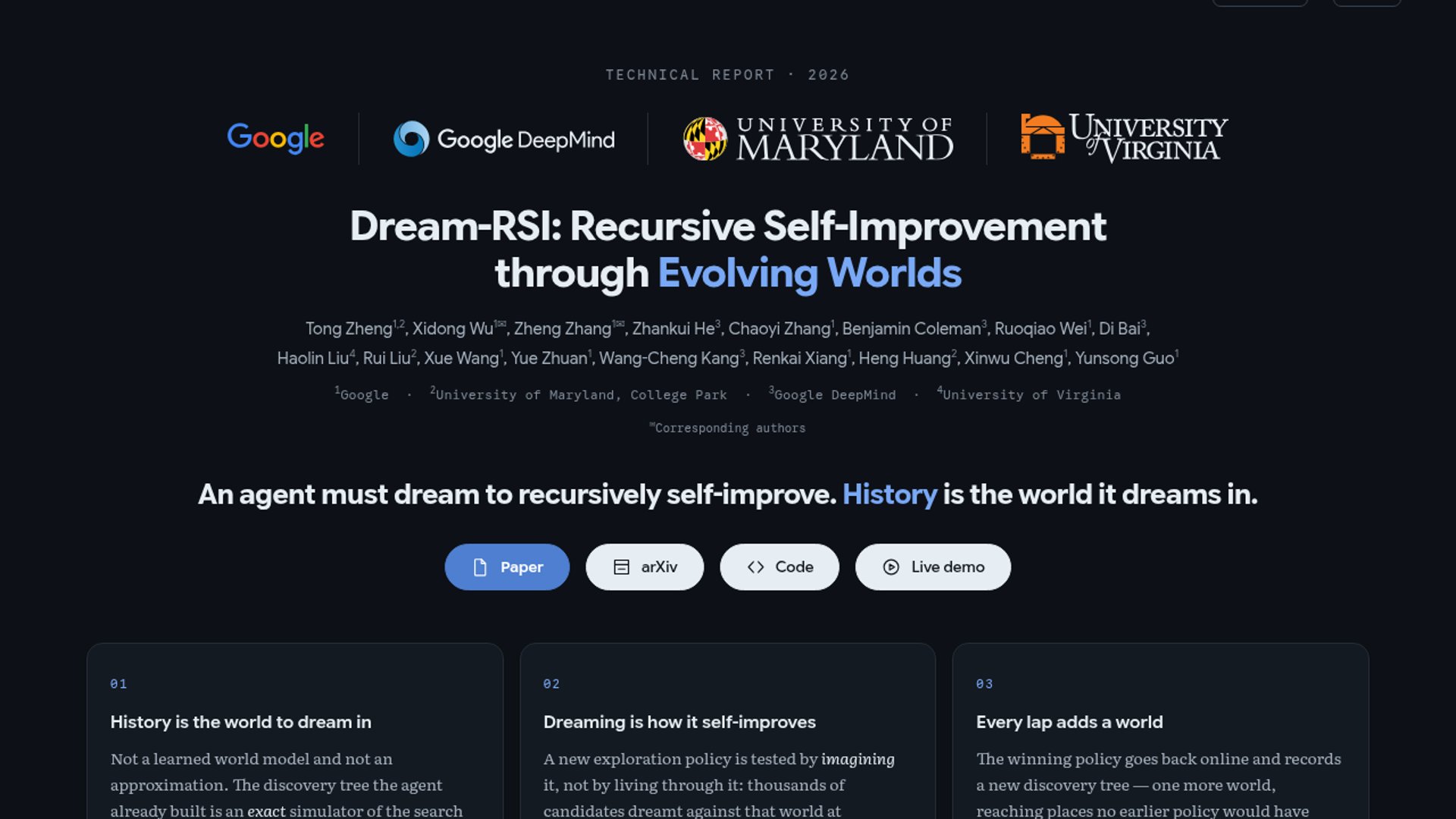Click author name Ruoqiao Wei
Viewport: 1456px width, 819px height.
pos(1040,329)
